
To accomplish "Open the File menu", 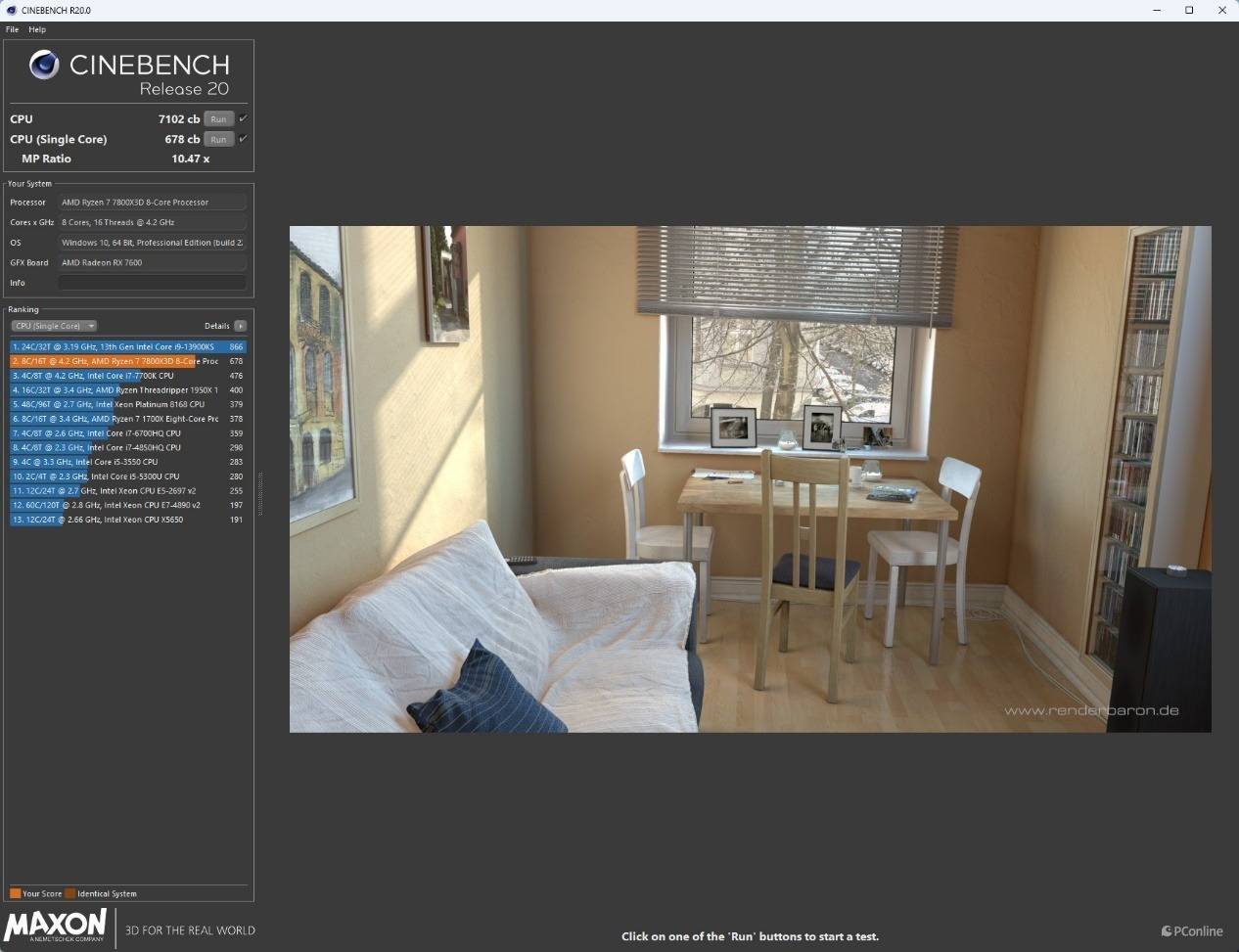I will coord(12,29).
